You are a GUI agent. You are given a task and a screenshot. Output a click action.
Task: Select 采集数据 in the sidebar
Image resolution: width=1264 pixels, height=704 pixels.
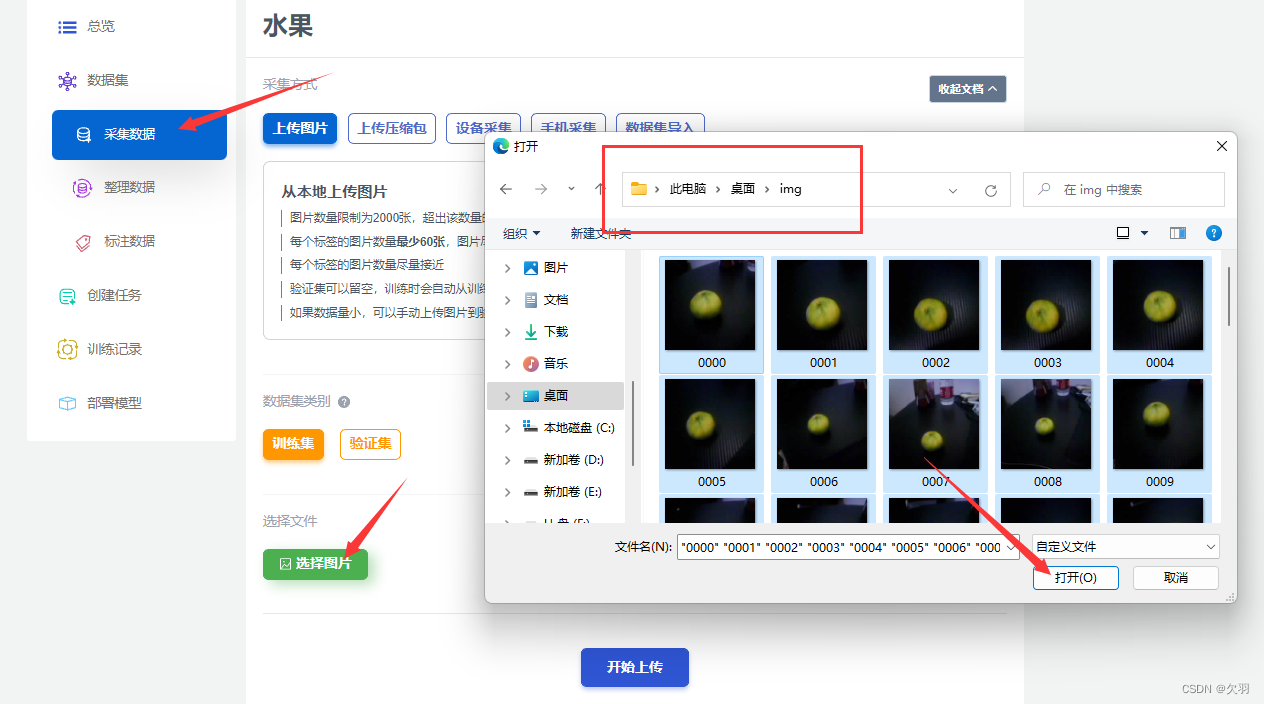point(139,134)
